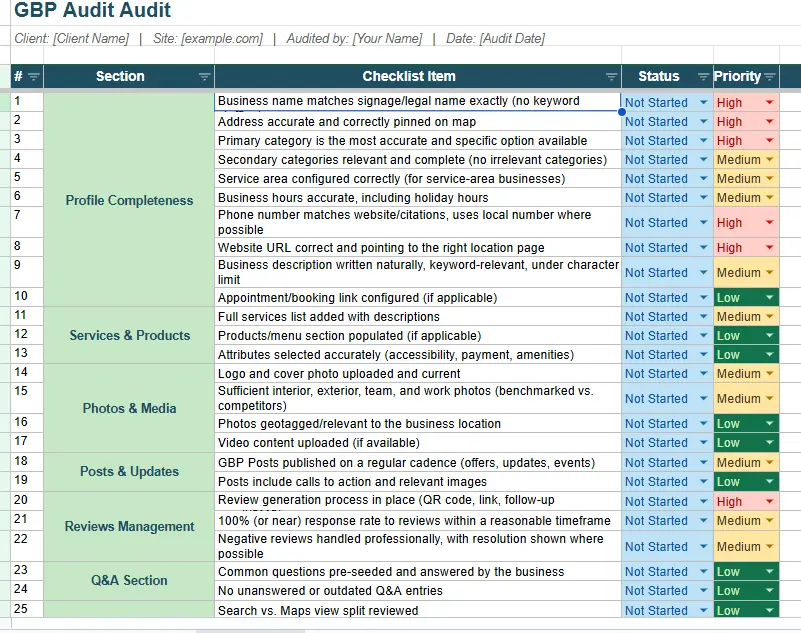
Task: Select 'Search vs. Maps view split' cell
Action: pos(417,610)
